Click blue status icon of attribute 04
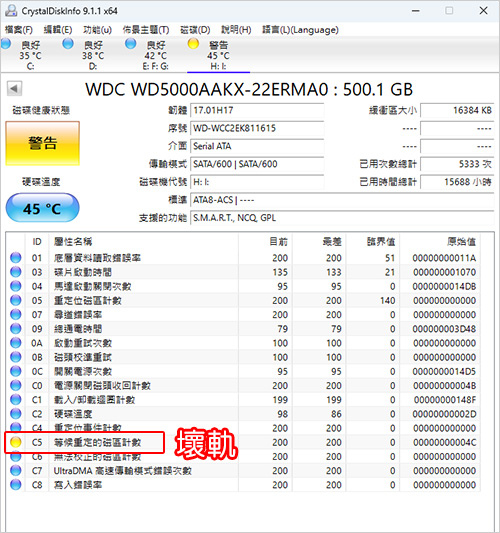Image resolution: width=500 pixels, height=533 pixels. [16, 286]
